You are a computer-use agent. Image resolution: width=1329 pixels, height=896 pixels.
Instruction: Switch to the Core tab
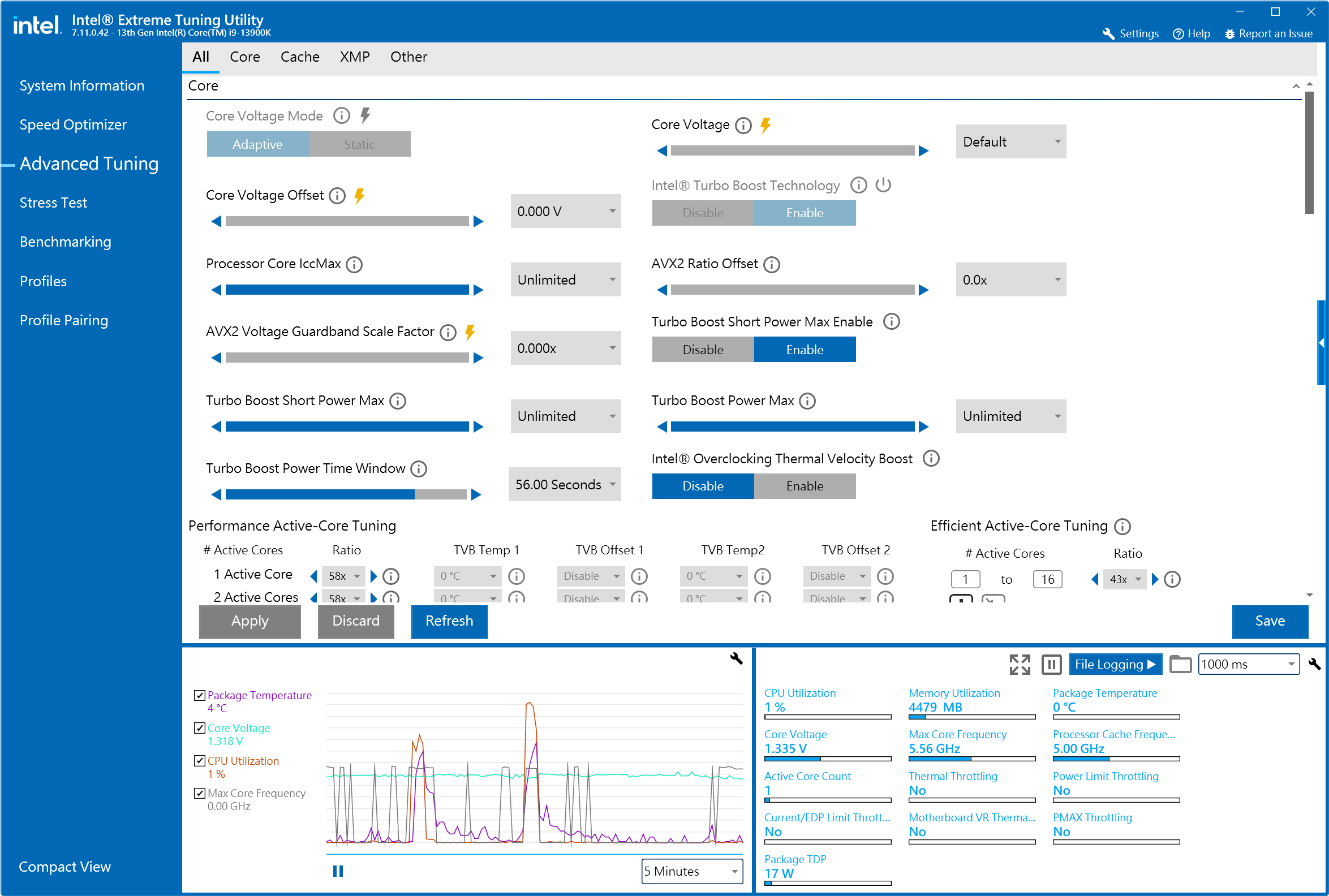pyautogui.click(x=244, y=57)
